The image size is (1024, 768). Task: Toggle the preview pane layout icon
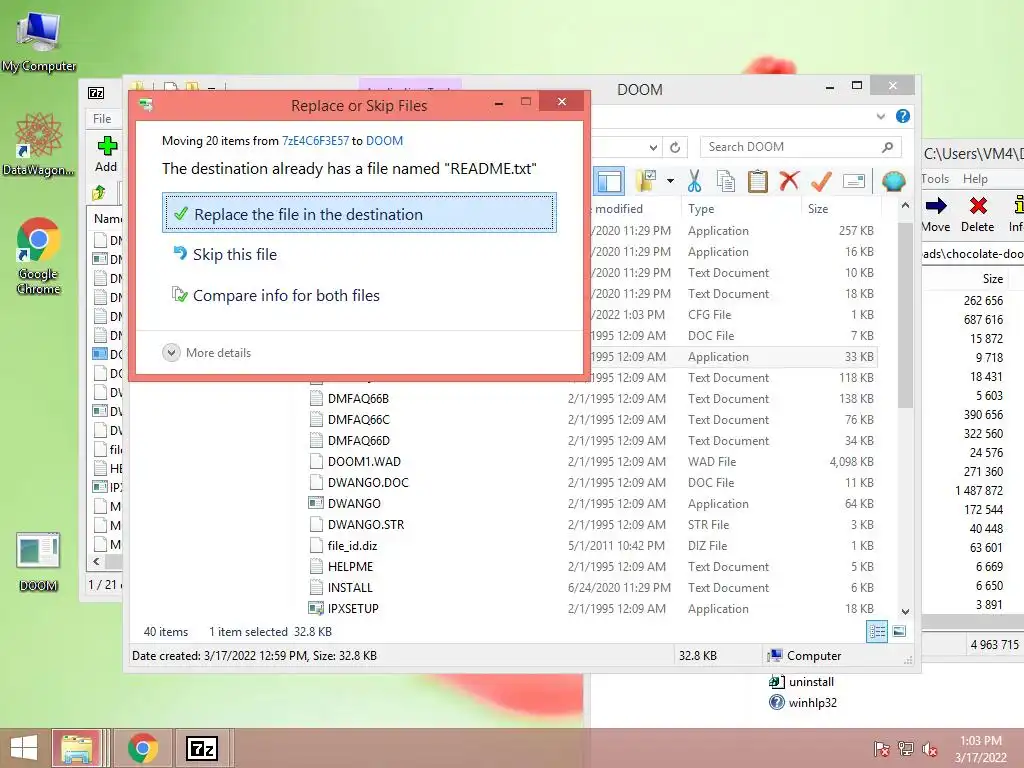[609, 181]
